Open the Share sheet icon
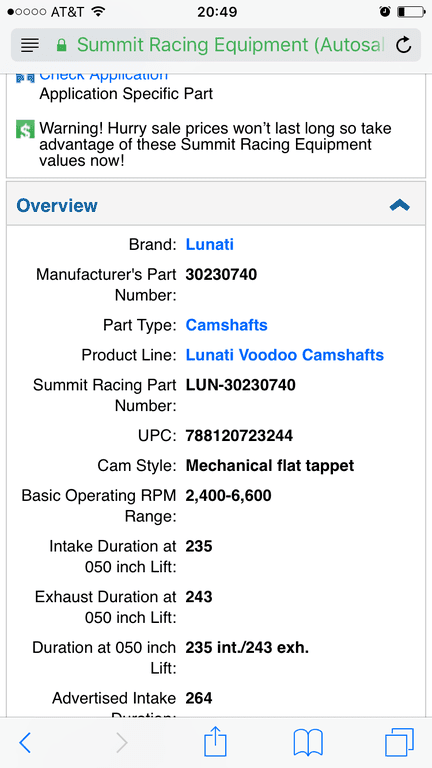 point(216,741)
